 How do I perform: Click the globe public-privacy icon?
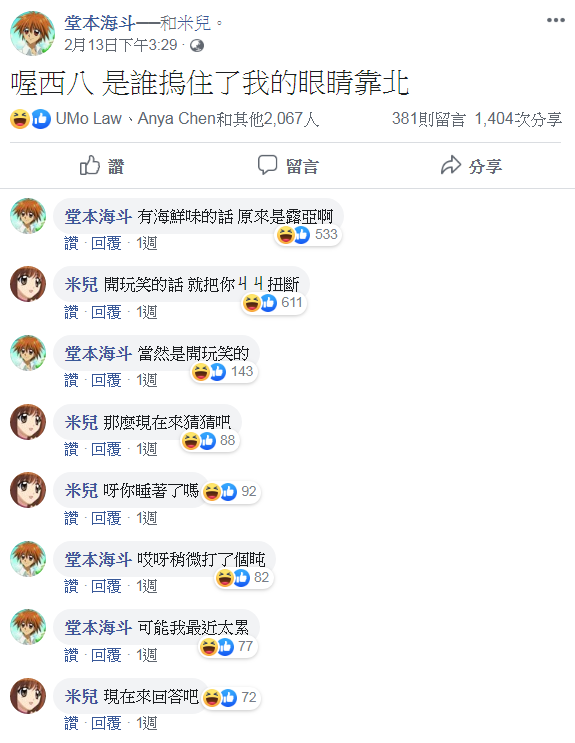coord(197,45)
